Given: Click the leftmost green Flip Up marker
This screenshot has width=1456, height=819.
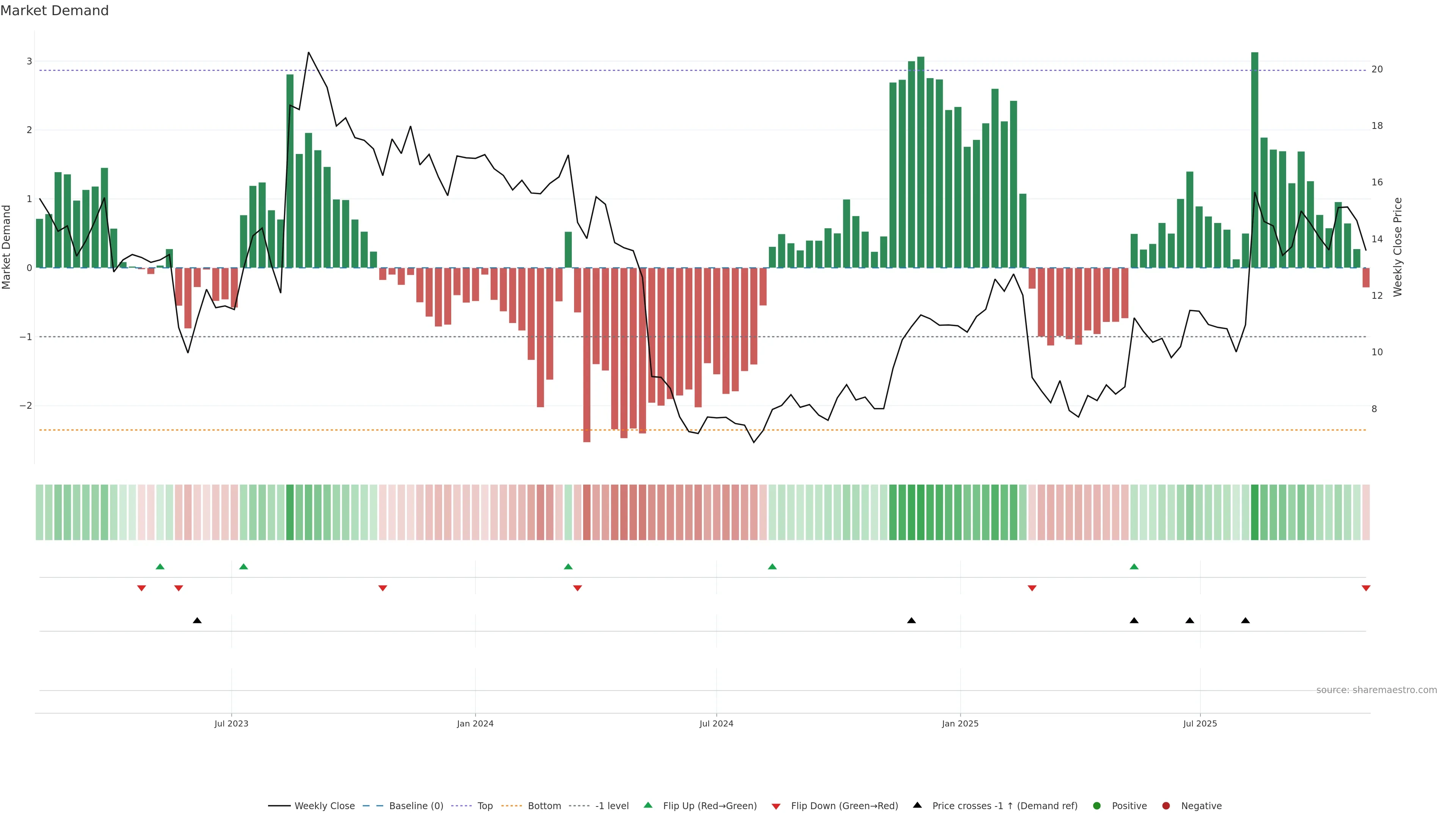Looking at the screenshot, I should 160,566.
